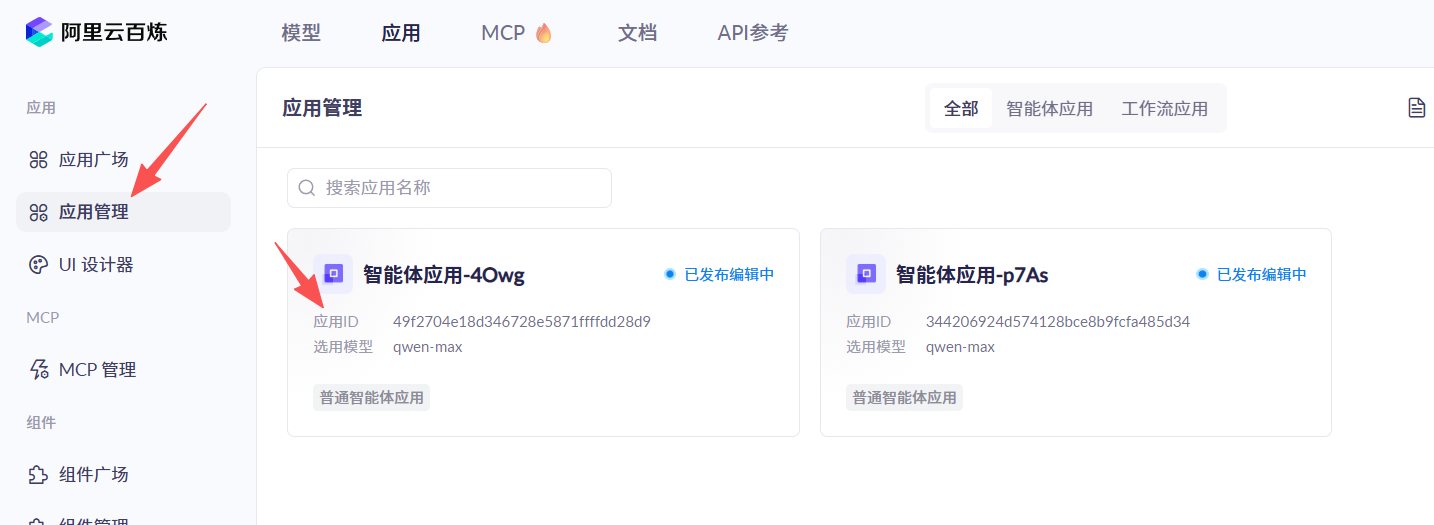This screenshot has height=525, width=1434.
Task: Select the 应用 top navigation tab
Action: [401, 33]
